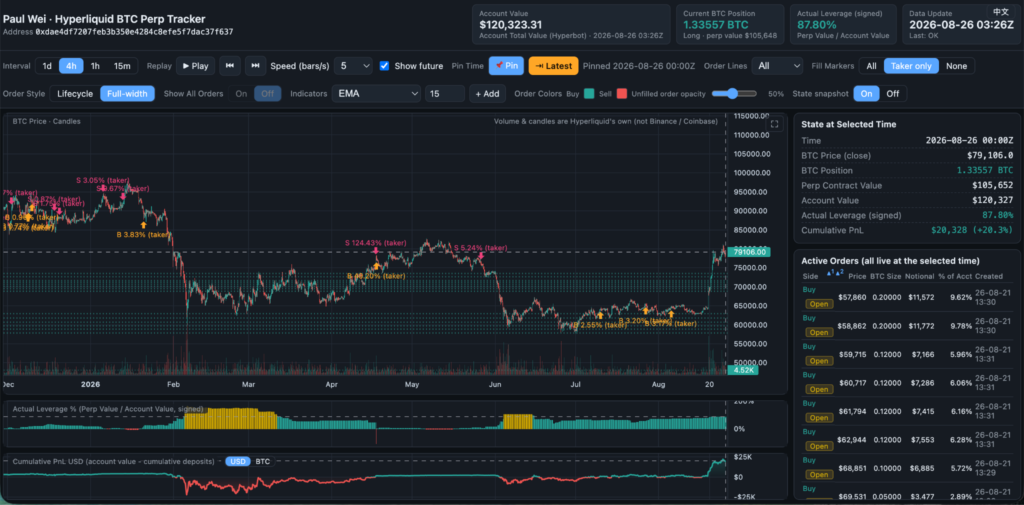The width and height of the screenshot is (1024, 505).
Task: Step replay forward with the skip icon
Action: 255,66
